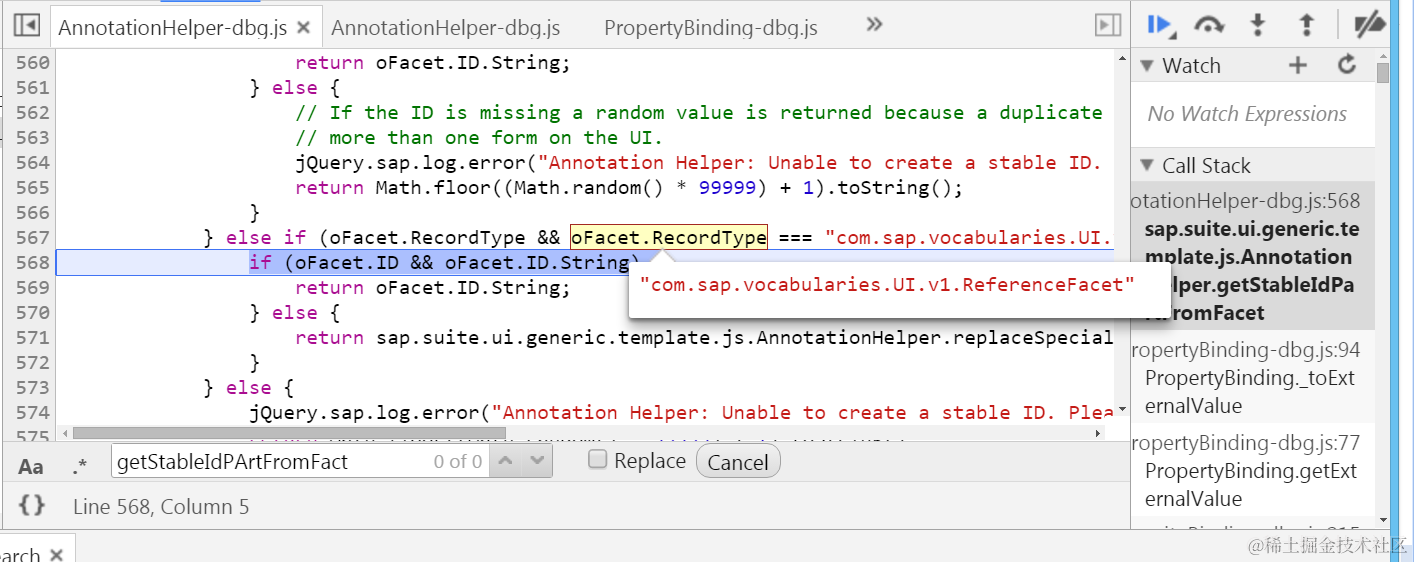This screenshot has height=562, width=1414.
Task: Click highlighted oFacet.RecordType expression
Action: pyautogui.click(x=668, y=237)
